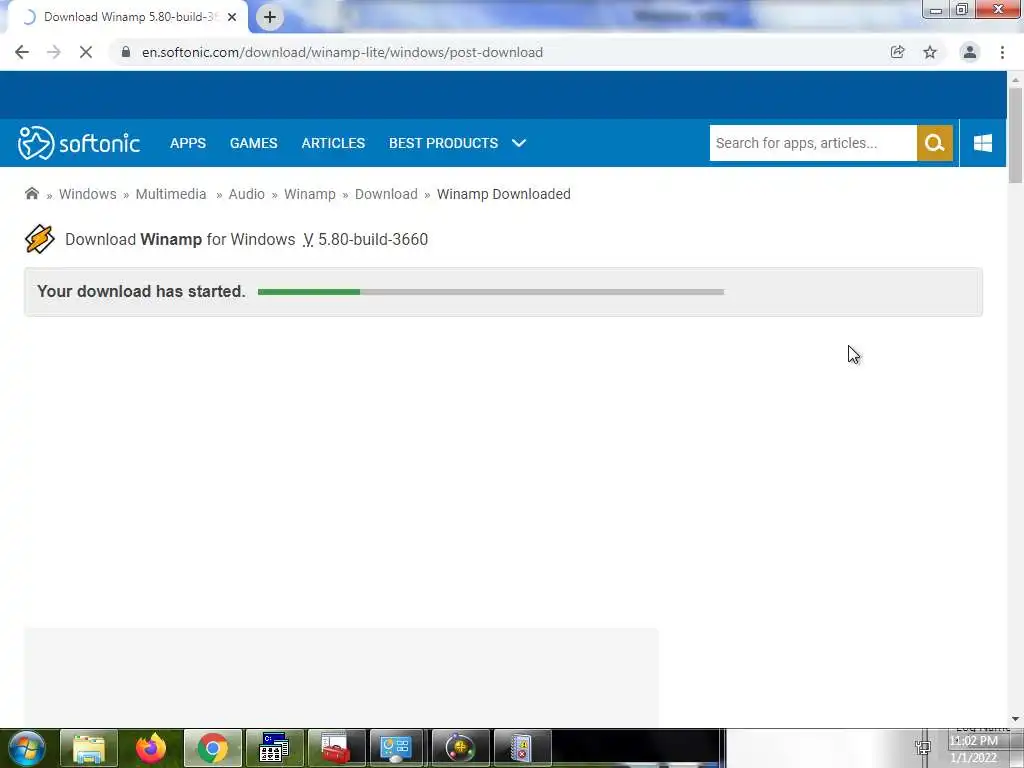This screenshot has height=768, width=1024.
Task: Share this page via address bar icon
Action: pyautogui.click(x=898, y=52)
